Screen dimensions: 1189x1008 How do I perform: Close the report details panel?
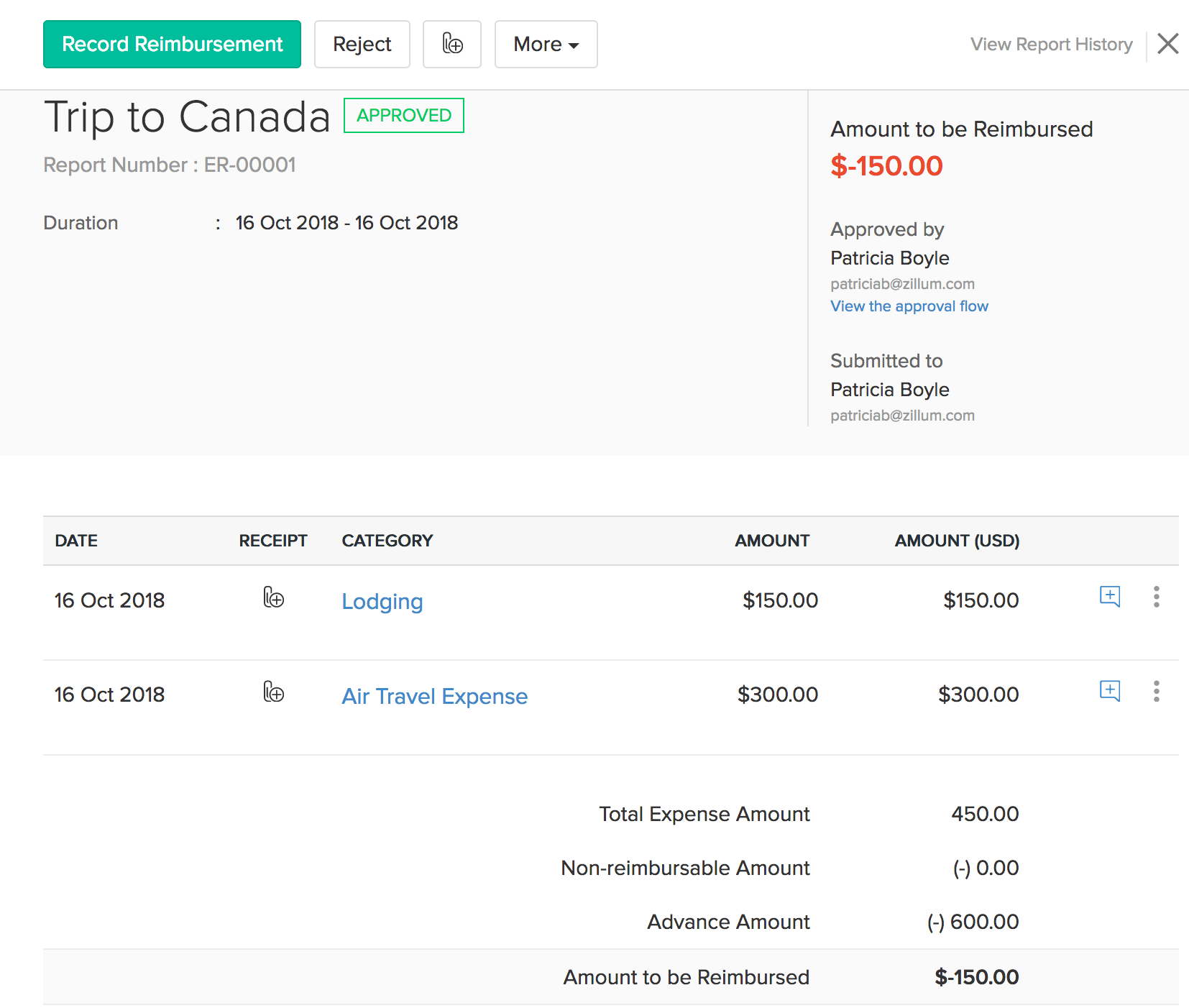(x=1167, y=44)
